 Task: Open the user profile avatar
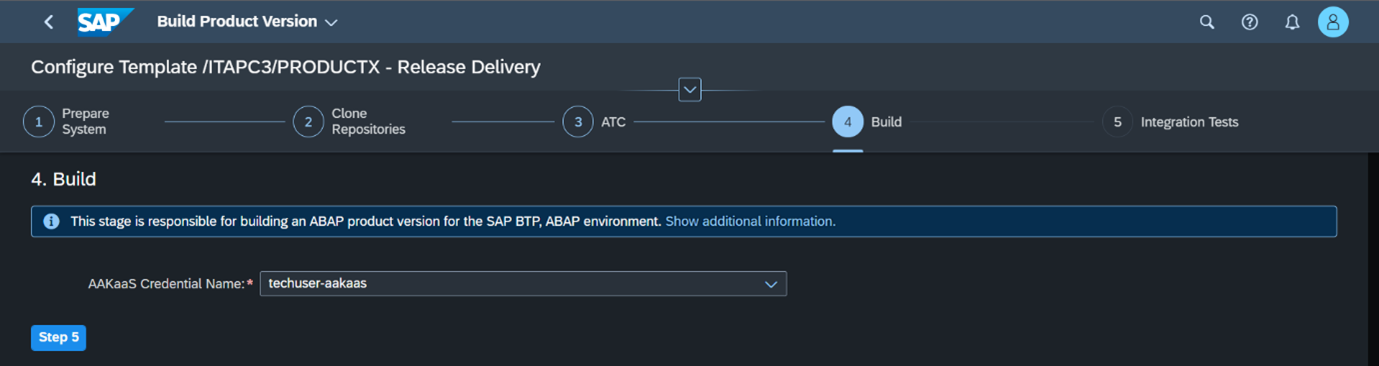coord(1333,22)
